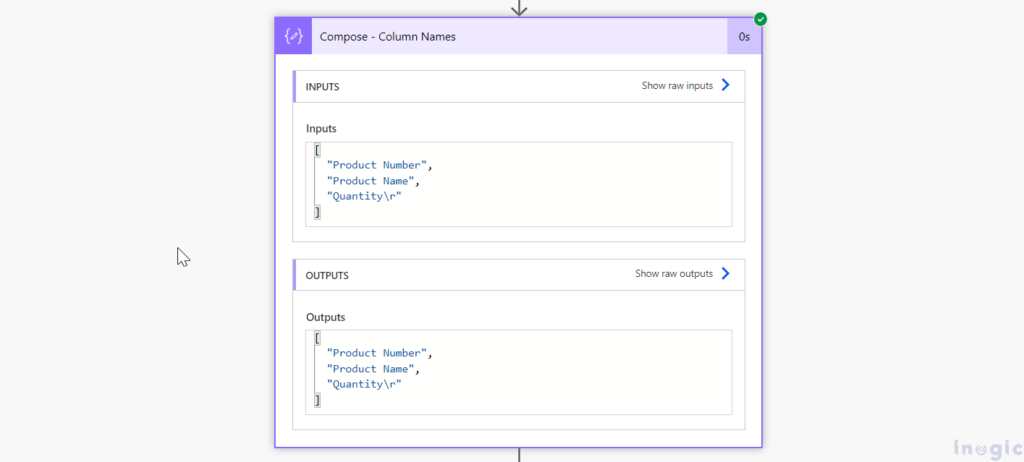The height and width of the screenshot is (462, 1024).
Task: Select "Quantity\r" in the Outputs array
Action: (x=364, y=385)
